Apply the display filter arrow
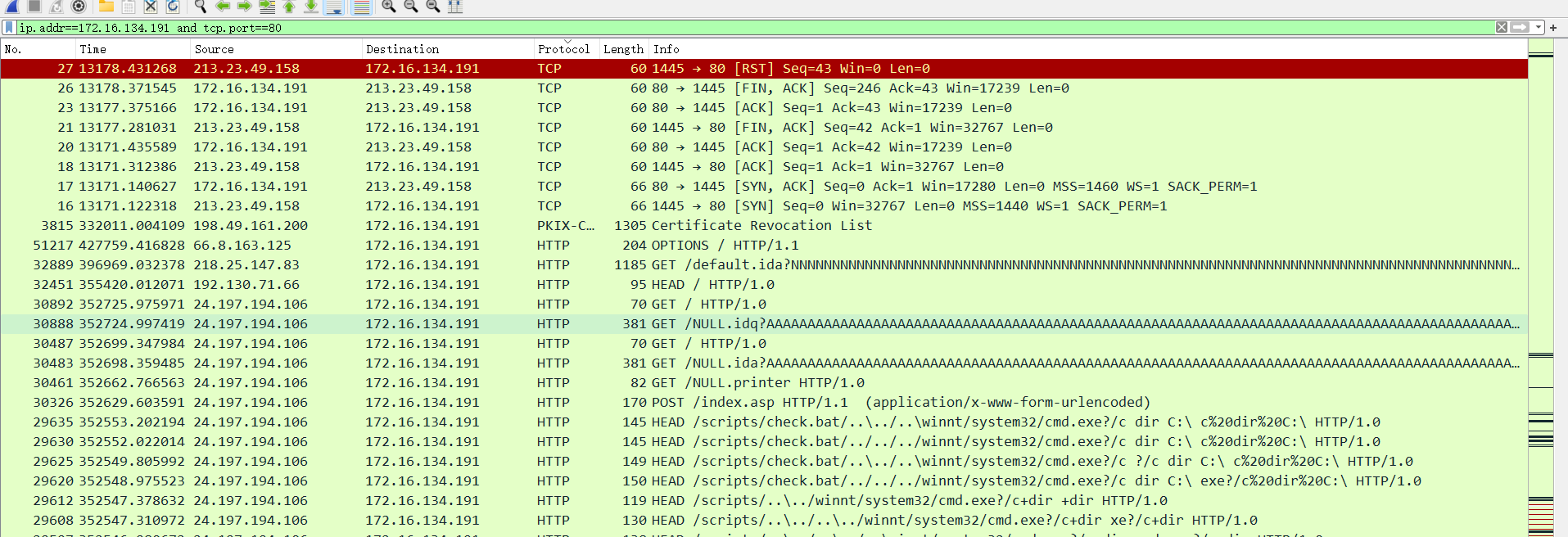1568x537 pixels. [x=1520, y=27]
